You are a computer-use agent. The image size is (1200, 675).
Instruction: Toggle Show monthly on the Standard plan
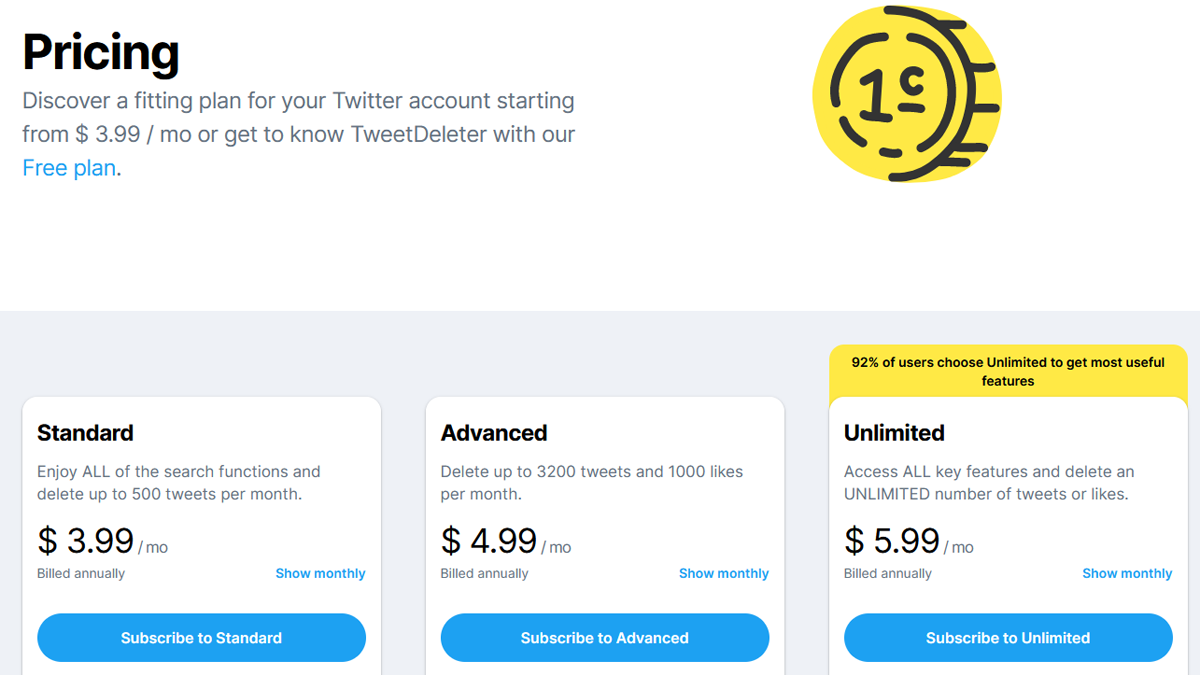(320, 573)
